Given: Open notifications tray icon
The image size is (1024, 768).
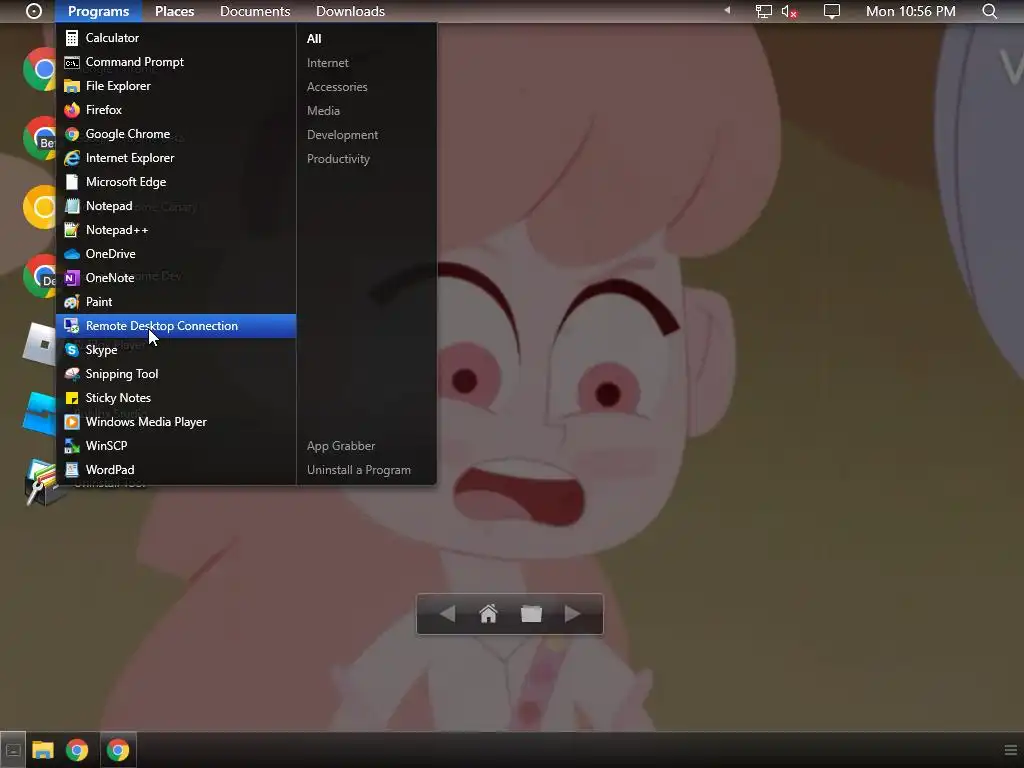Looking at the screenshot, I should [831, 11].
